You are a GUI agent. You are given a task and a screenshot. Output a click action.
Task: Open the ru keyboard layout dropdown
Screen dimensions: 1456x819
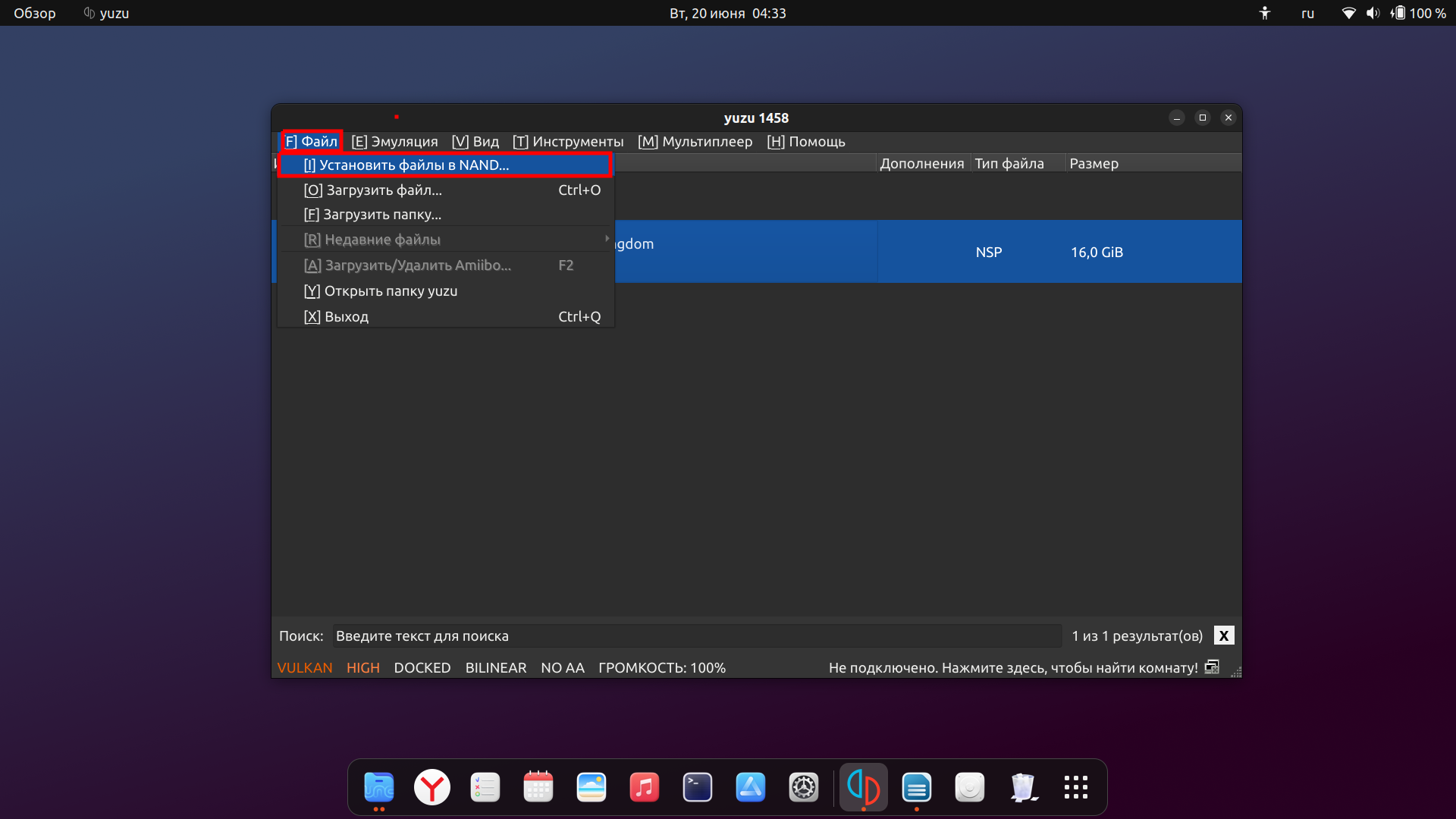point(1307,13)
